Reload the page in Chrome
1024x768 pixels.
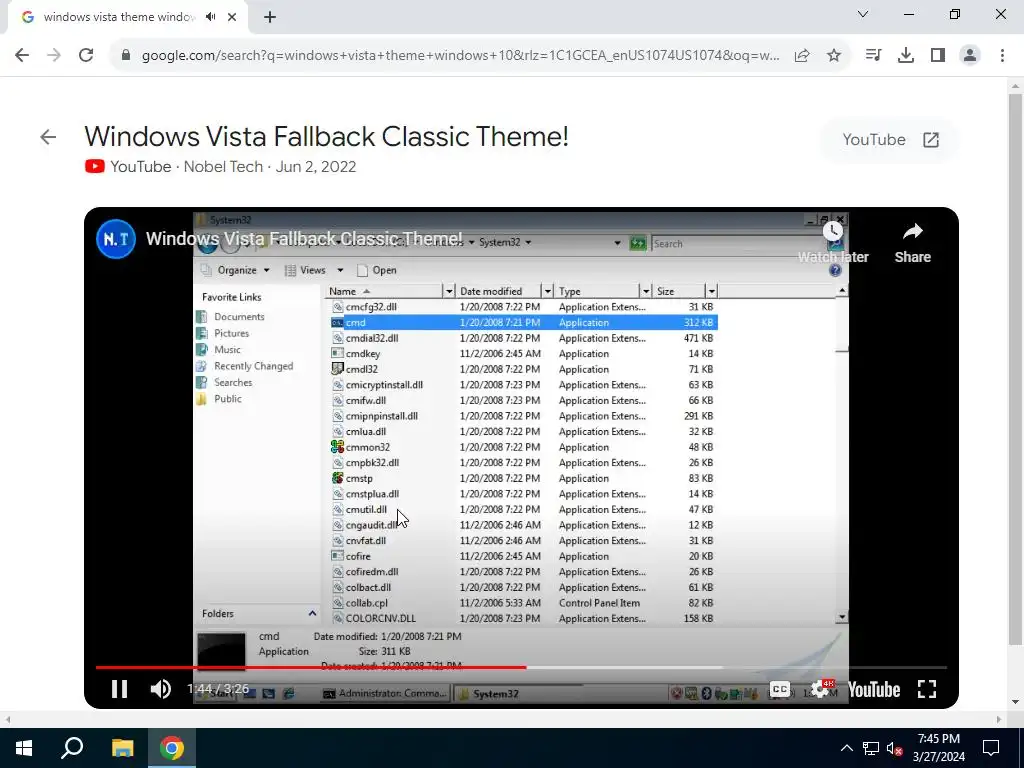coord(86,56)
